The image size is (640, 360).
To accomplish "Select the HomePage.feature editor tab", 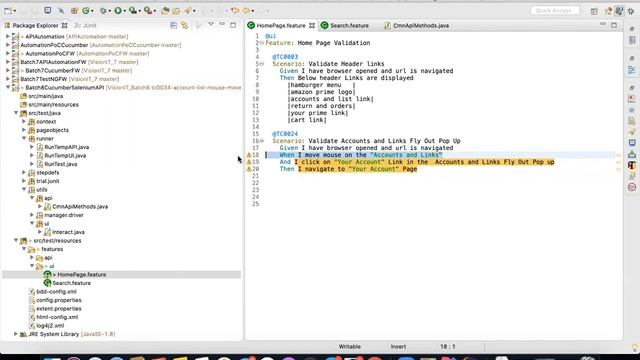I will tap(281, 25).
